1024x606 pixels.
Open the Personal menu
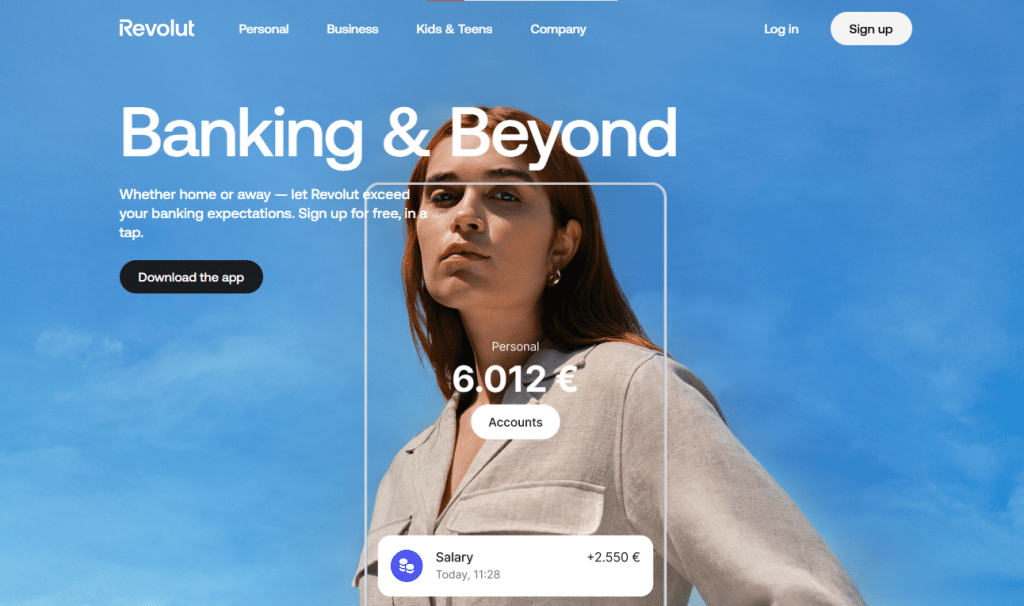[263, 29]
